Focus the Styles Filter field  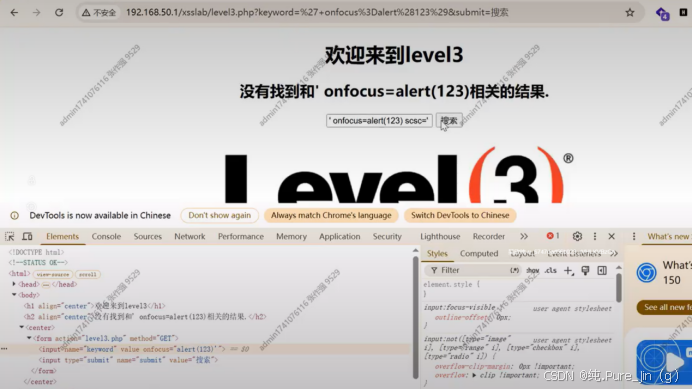click(473, 270)
